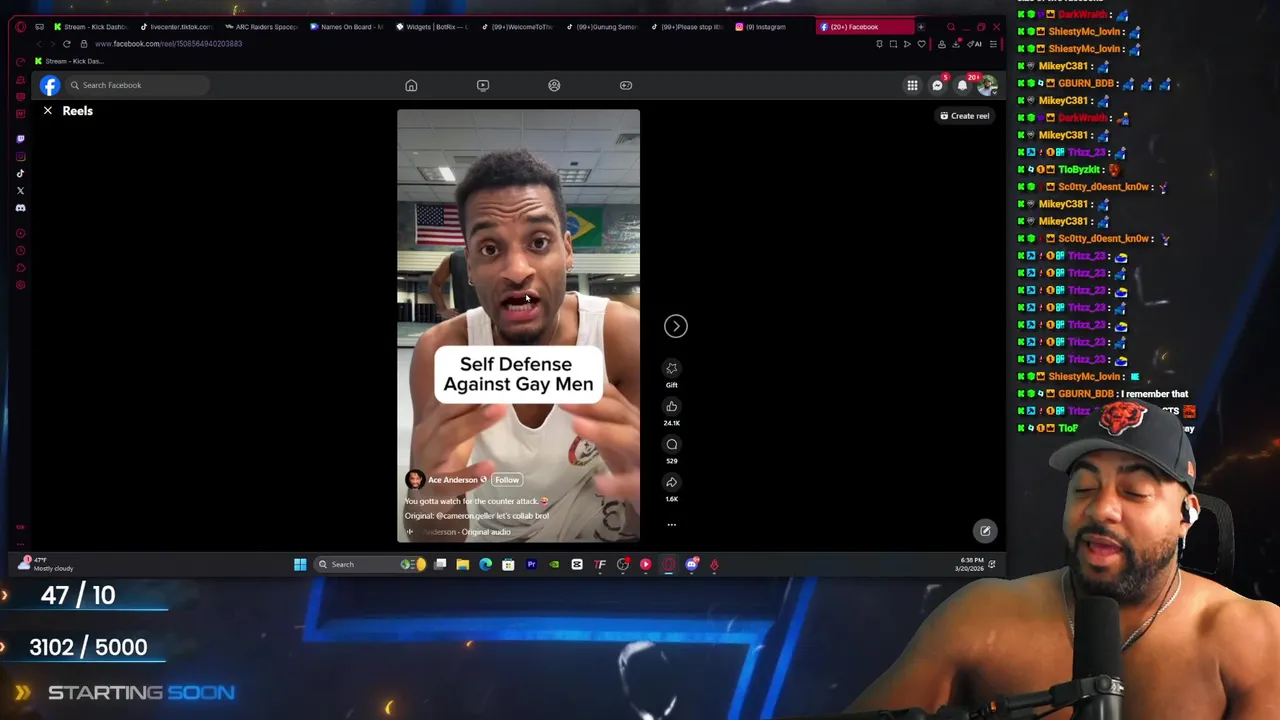Image resolution: width=1280 pixels, height=720 pixels.
Task: Click Ace Anderson avatar on reel
Action: (x=414, y=480)
